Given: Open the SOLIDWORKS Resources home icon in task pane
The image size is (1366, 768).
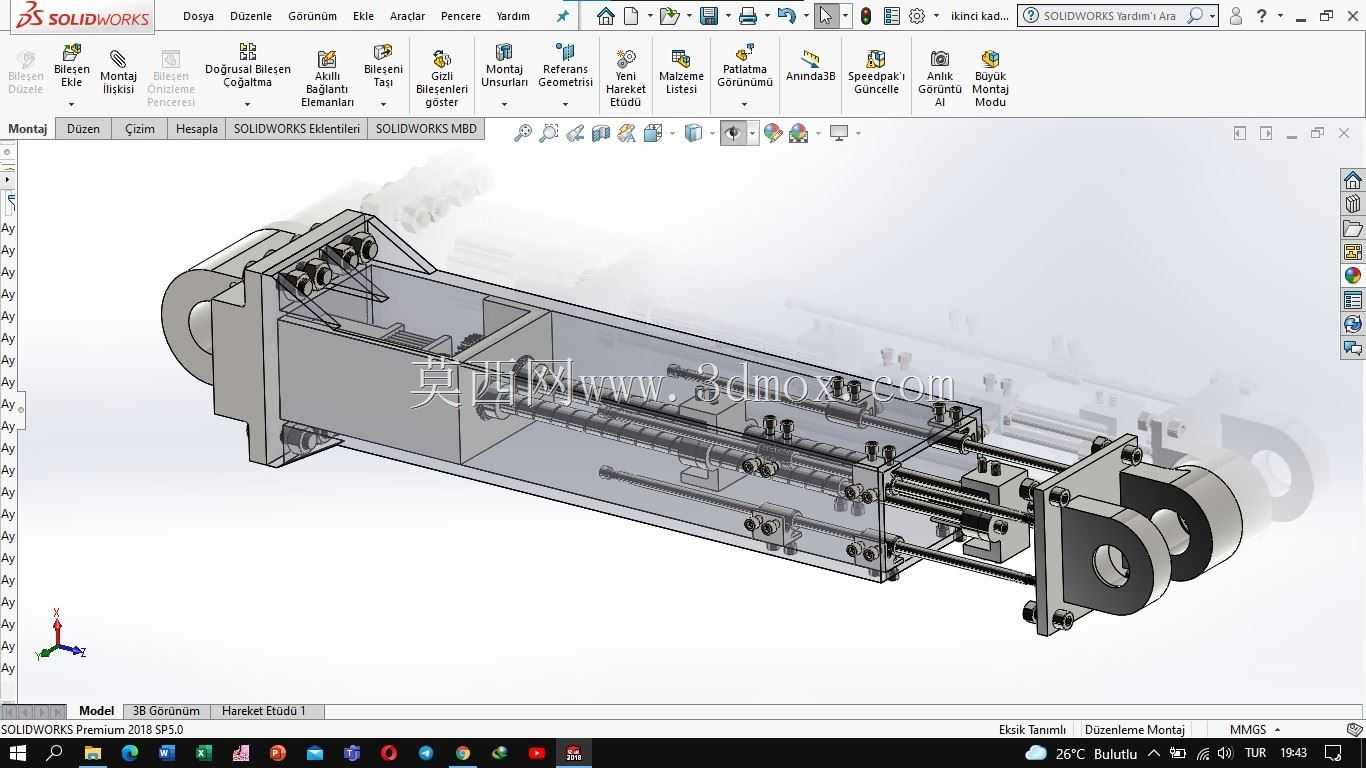Looking at the screenshot, I should pyautogui.click(x=1353, y=180).
